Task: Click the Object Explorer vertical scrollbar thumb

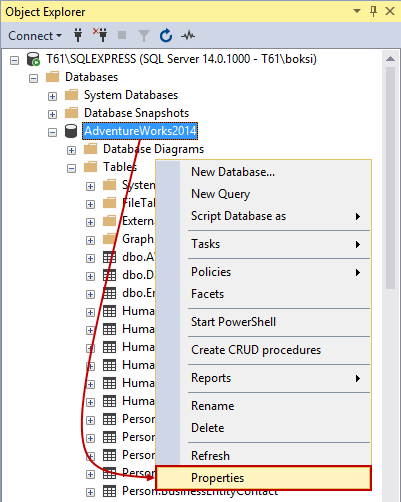Action: coord(390,178)
